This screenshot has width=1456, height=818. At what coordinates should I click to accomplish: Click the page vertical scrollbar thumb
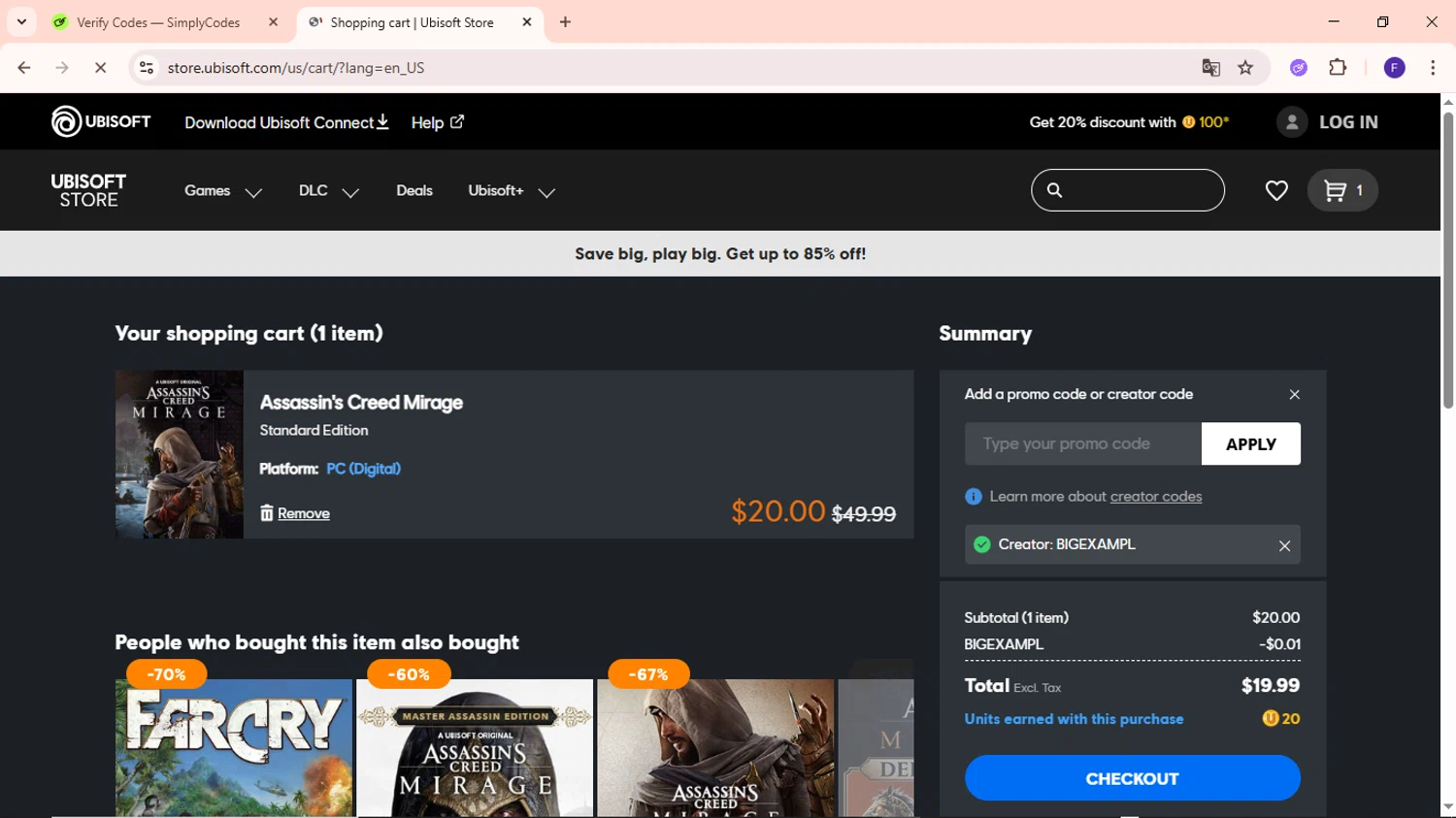pyautogui.click(x=1448, y=260)
